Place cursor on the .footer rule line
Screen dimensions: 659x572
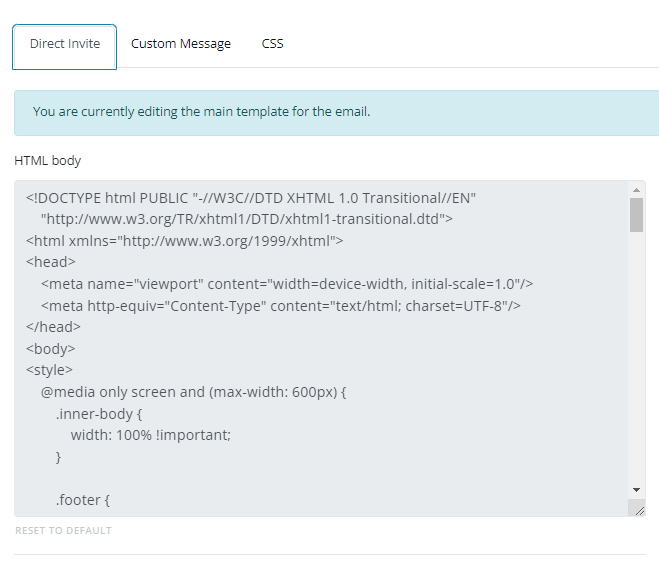83,500
